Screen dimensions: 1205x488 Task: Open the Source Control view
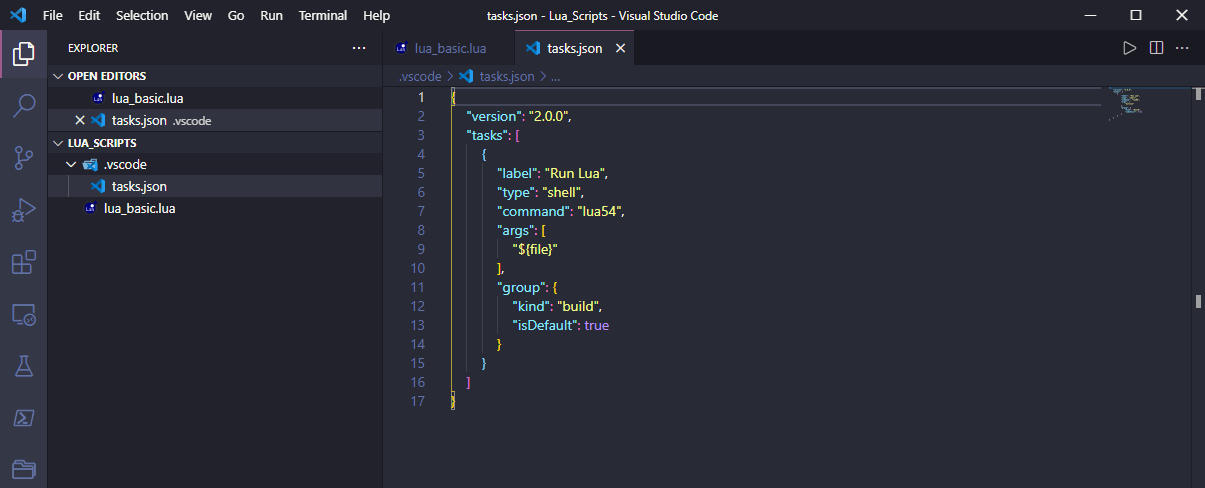(x=24, y=157)
